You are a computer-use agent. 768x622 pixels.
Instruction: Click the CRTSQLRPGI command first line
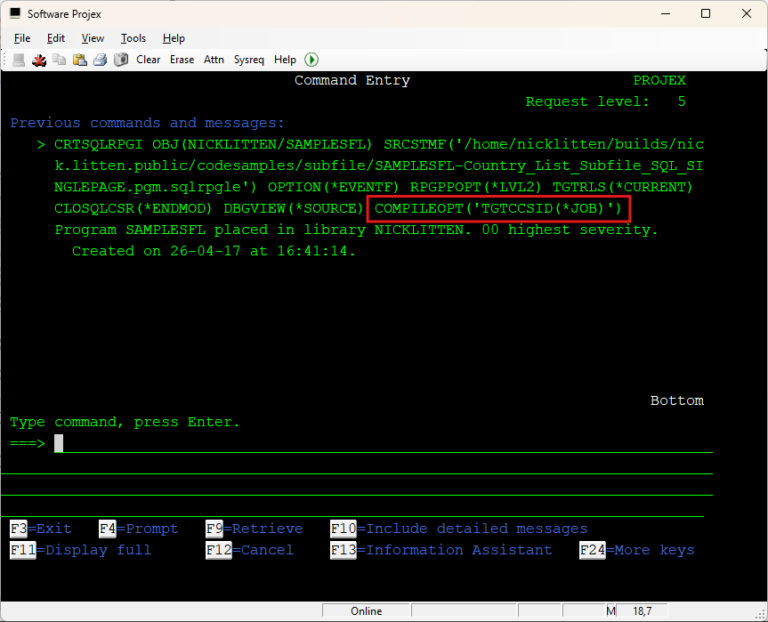pos(379,144)
